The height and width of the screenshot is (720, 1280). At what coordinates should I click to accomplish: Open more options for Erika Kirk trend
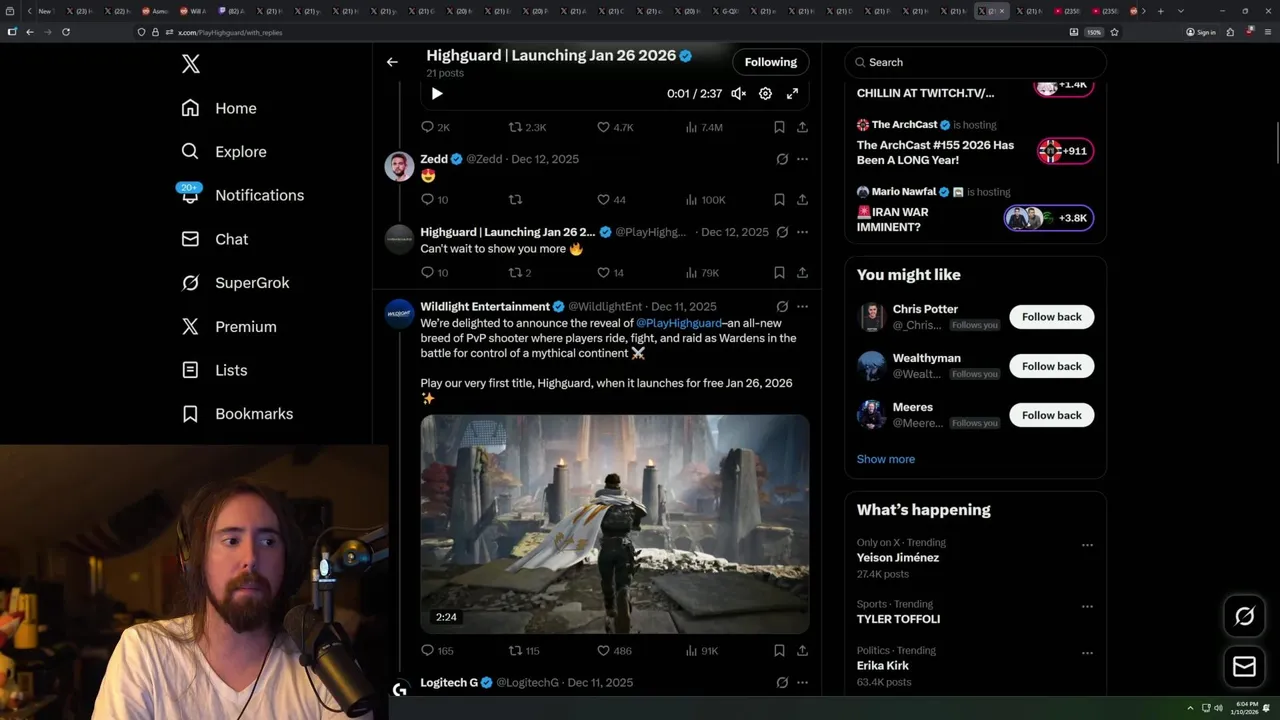1087,653
